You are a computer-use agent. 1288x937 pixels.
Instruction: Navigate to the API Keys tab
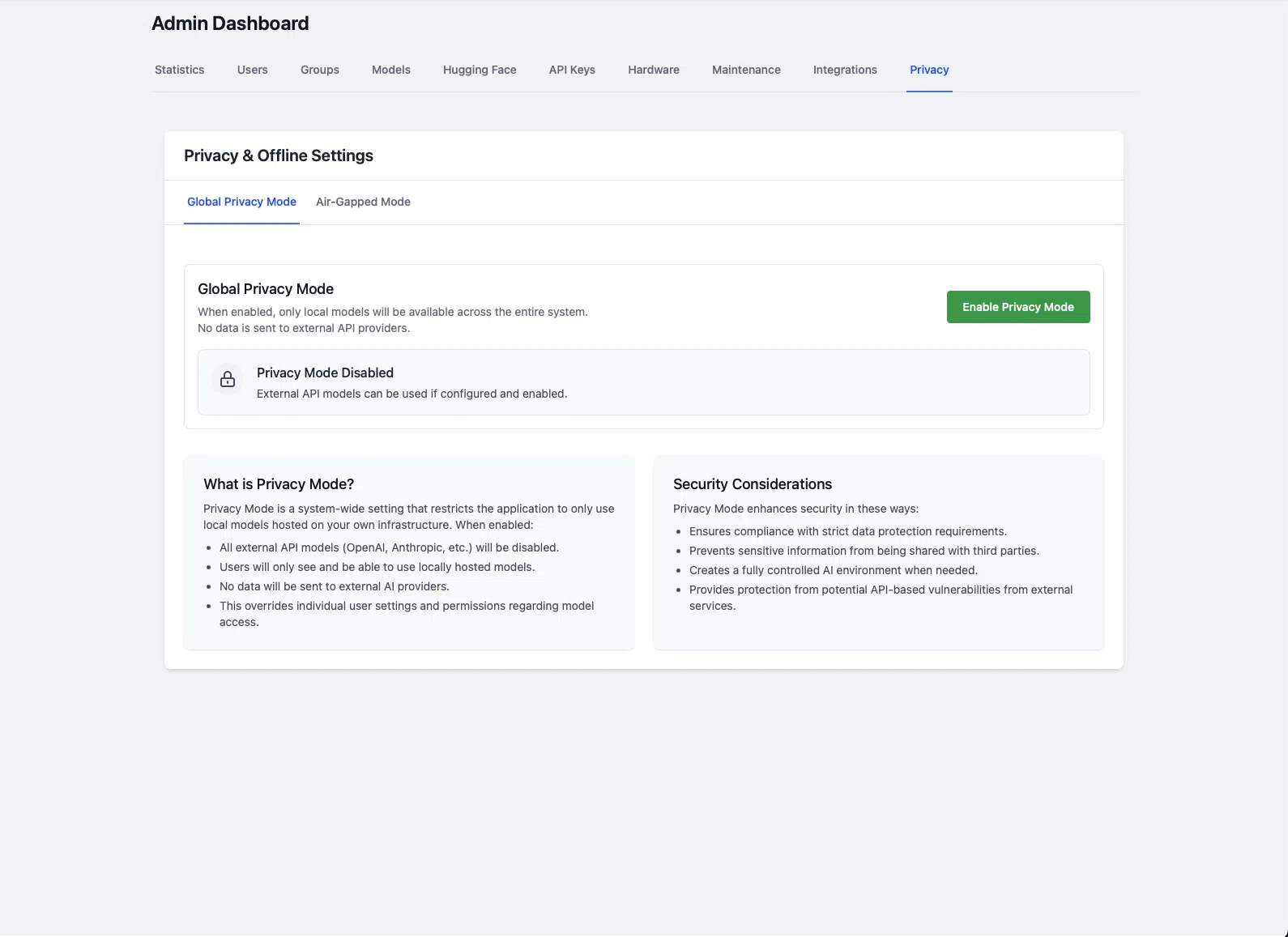pos(572,70)
